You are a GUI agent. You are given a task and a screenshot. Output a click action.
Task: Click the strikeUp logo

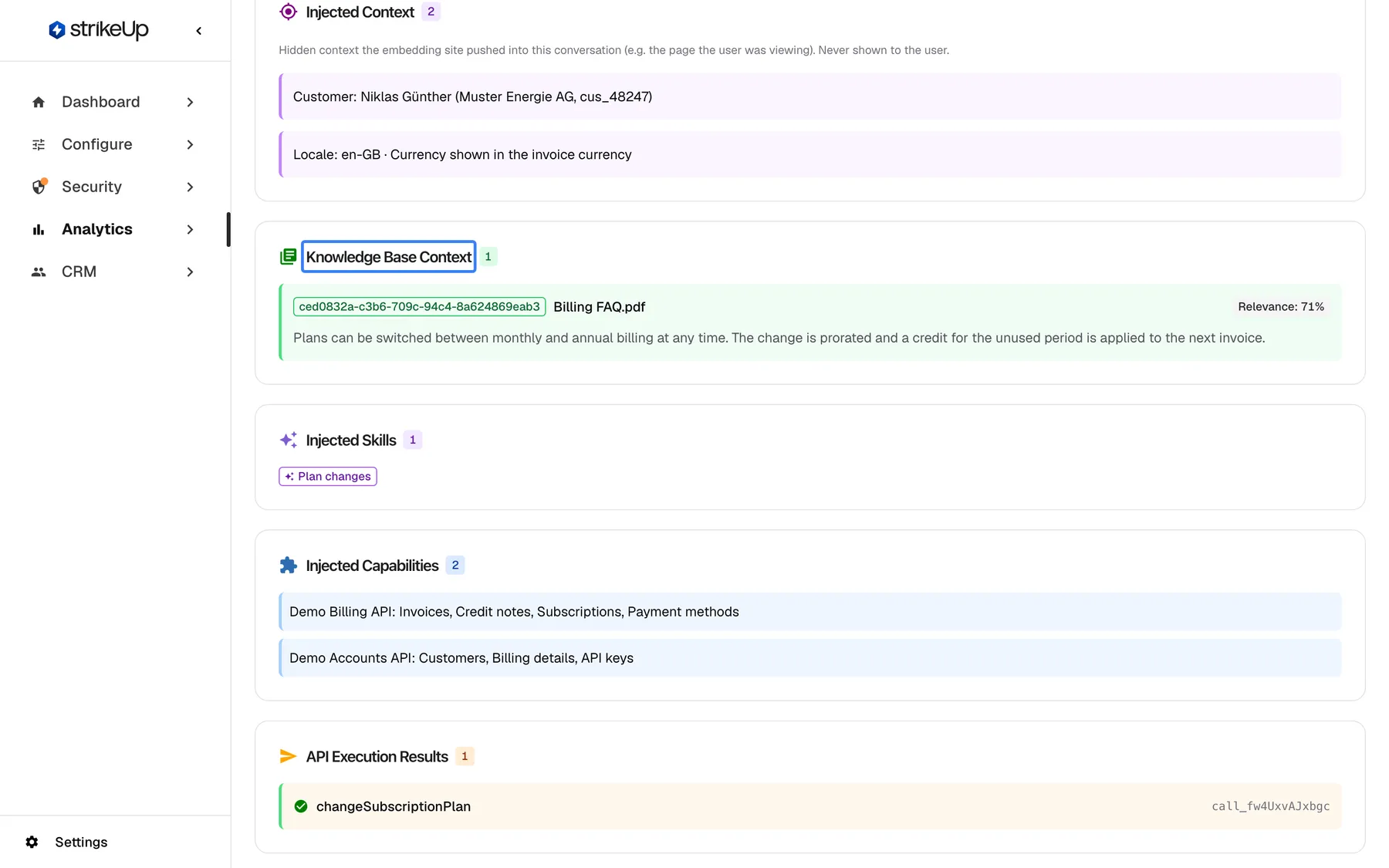pyautogui.click(x=98, y=29)
